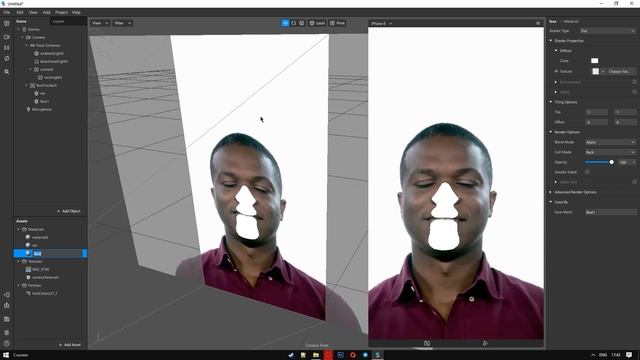Screen dimensions: 640x360
Task: Open the Cull Mode dropdown
Action: [610, 152]
